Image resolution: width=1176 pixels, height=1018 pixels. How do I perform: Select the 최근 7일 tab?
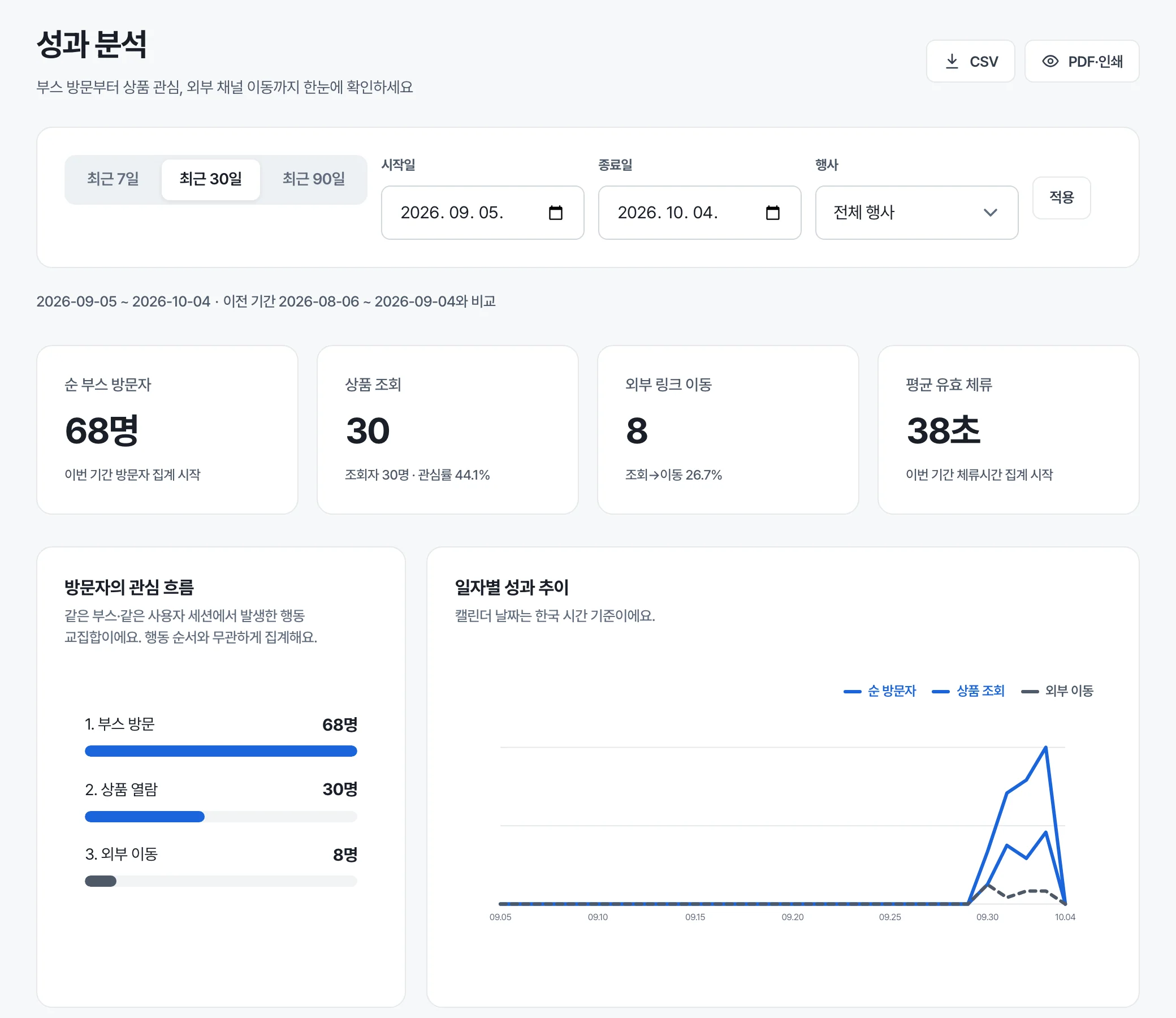point(113,179)
